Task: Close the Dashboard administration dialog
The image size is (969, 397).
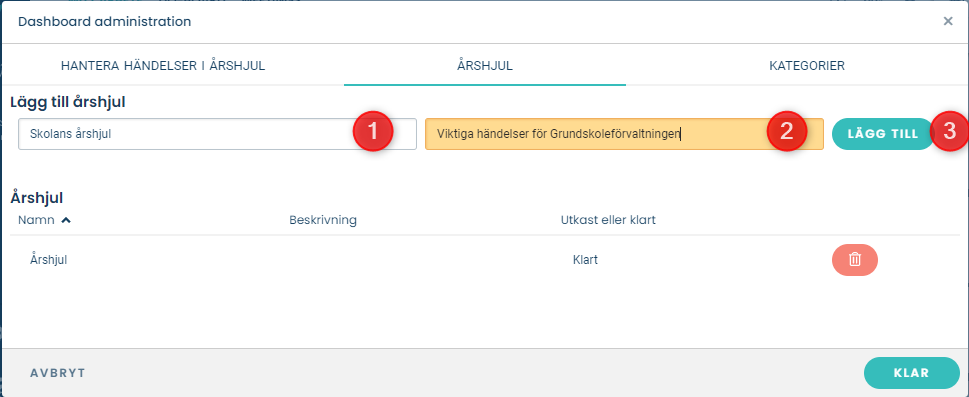Action: (x=948, y=22)
